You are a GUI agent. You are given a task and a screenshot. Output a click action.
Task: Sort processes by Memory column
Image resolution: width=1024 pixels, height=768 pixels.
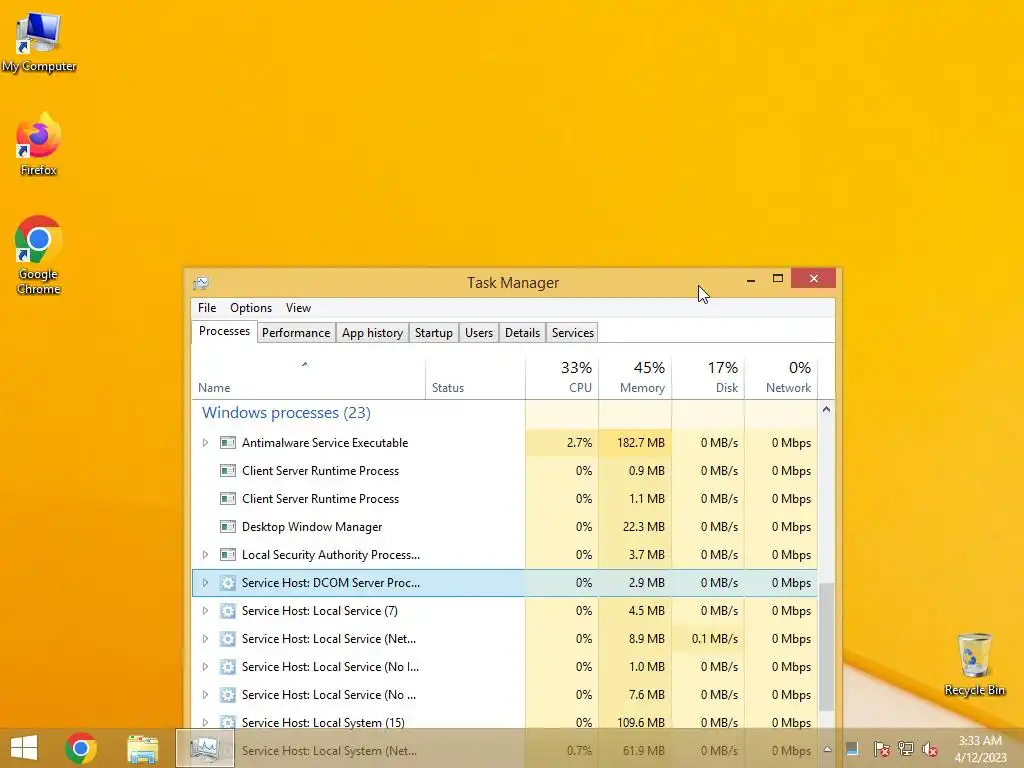[x=635, y=377]
